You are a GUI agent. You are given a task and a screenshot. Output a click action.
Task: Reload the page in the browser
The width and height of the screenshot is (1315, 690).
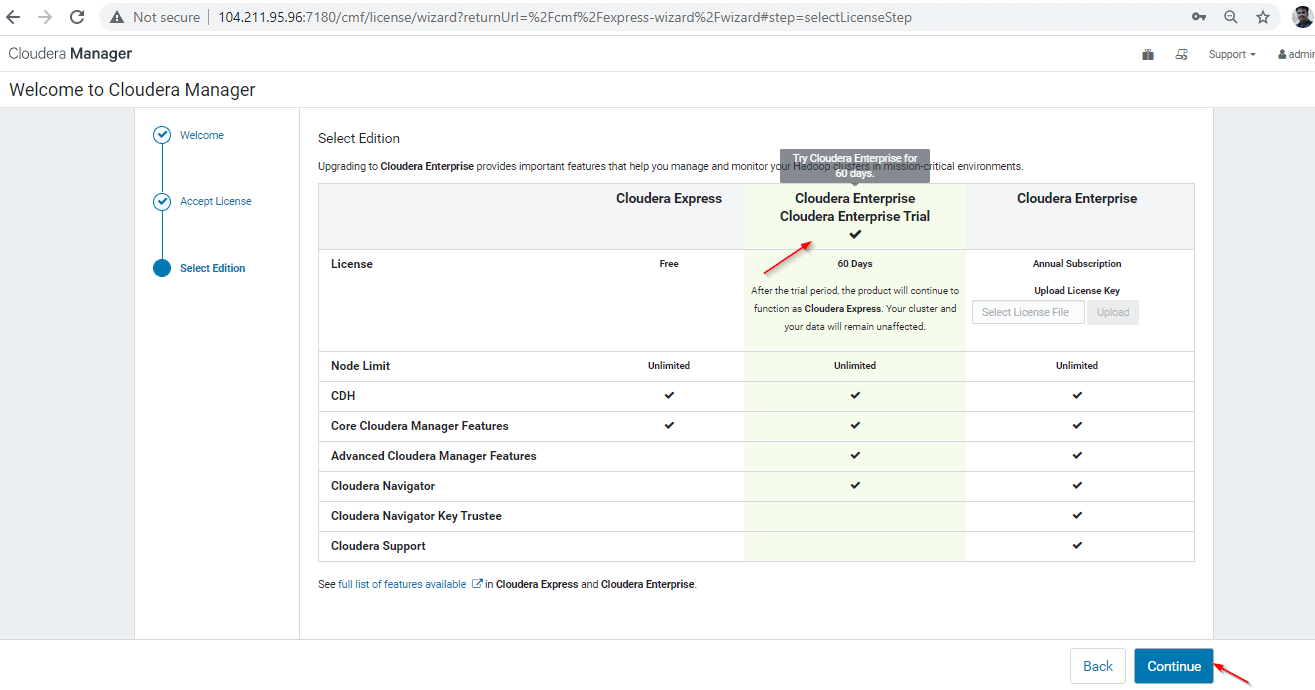[77, 17]
